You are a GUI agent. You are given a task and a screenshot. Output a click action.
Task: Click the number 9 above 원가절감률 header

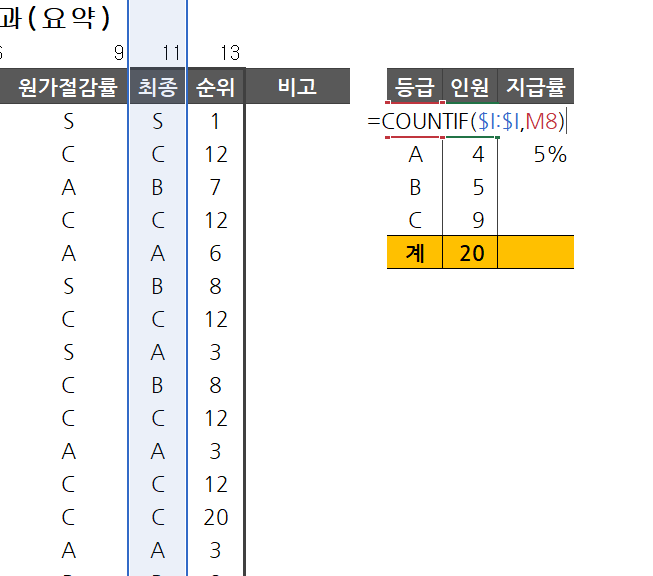point(119,53)
